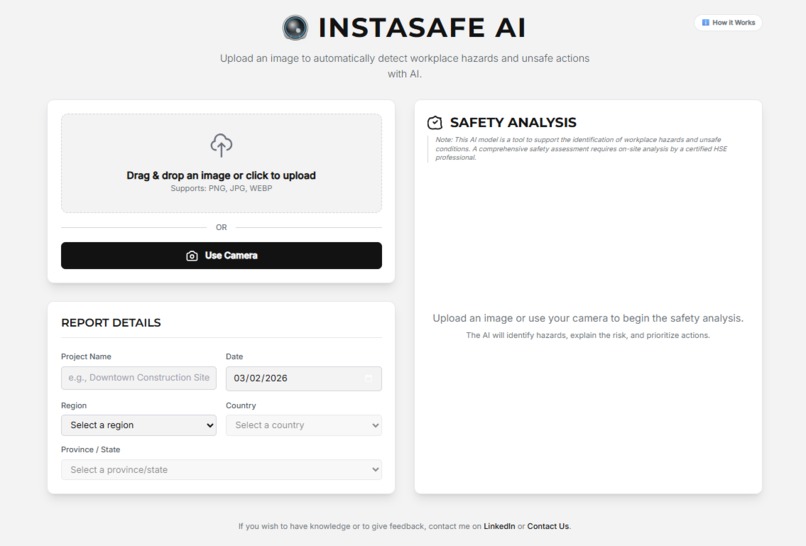Click the Date field showing 03/02/2026
This screenshot has width=806, height=546.
pos(304,378)
